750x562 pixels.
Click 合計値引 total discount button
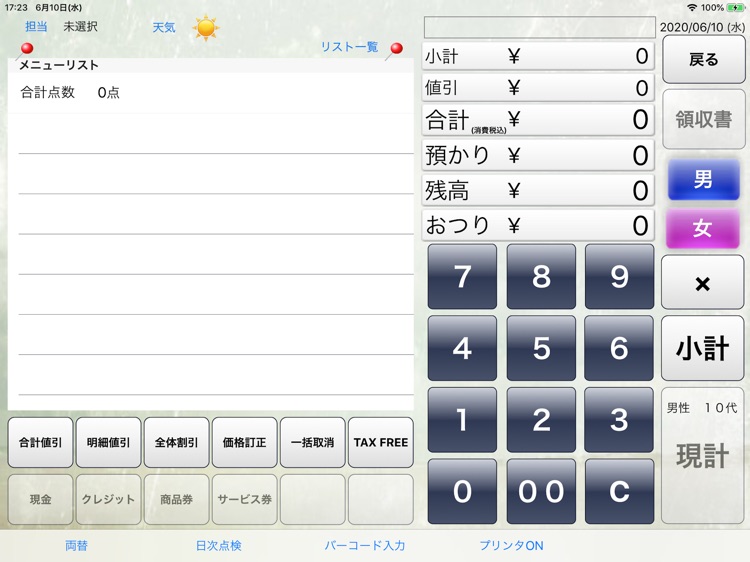(40, 442)
